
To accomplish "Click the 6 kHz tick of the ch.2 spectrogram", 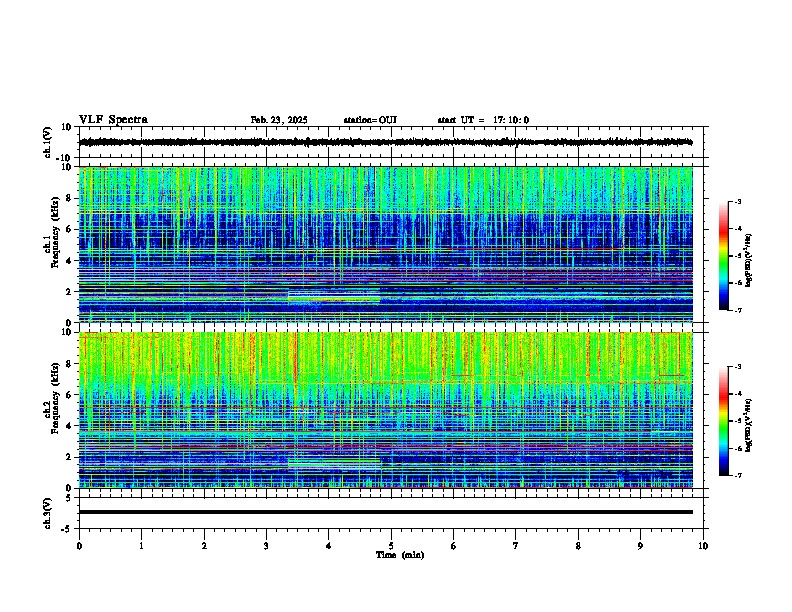I will [x=70, y=395].
